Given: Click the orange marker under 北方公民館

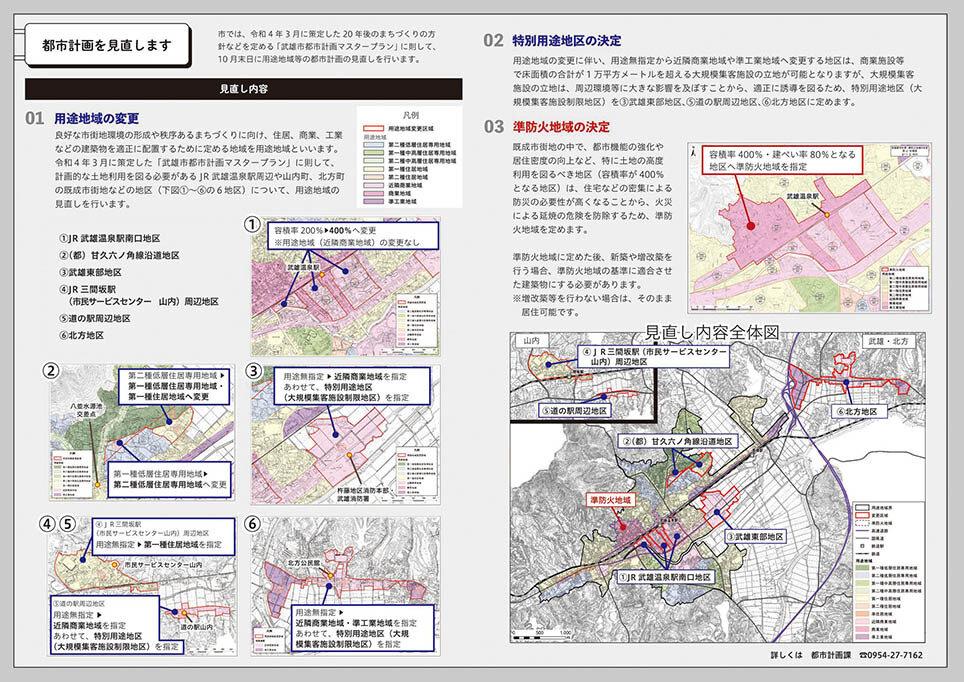Looking at the screenshot, I should point(330,576).
